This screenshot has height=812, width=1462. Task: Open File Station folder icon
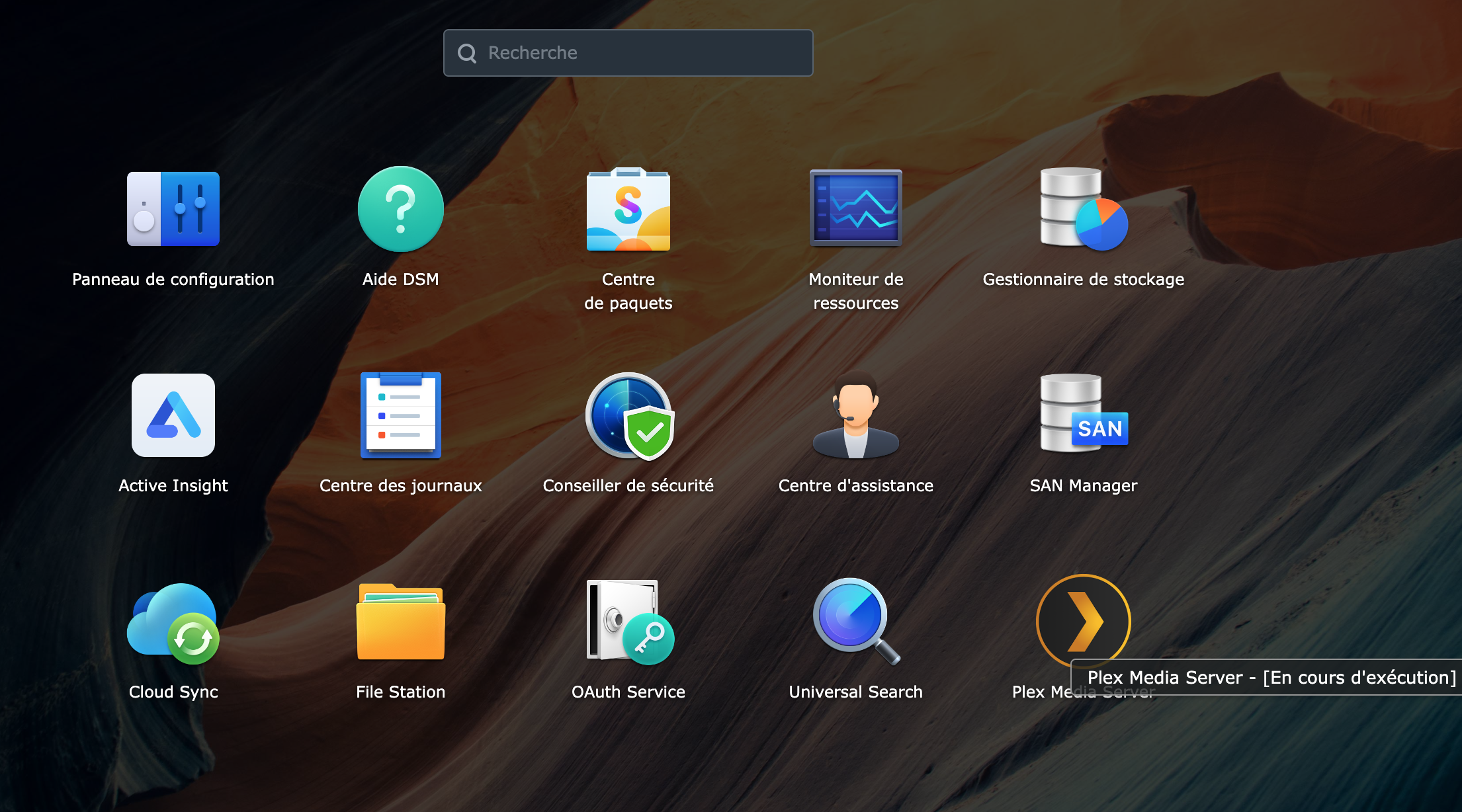(x=400, y=622)
